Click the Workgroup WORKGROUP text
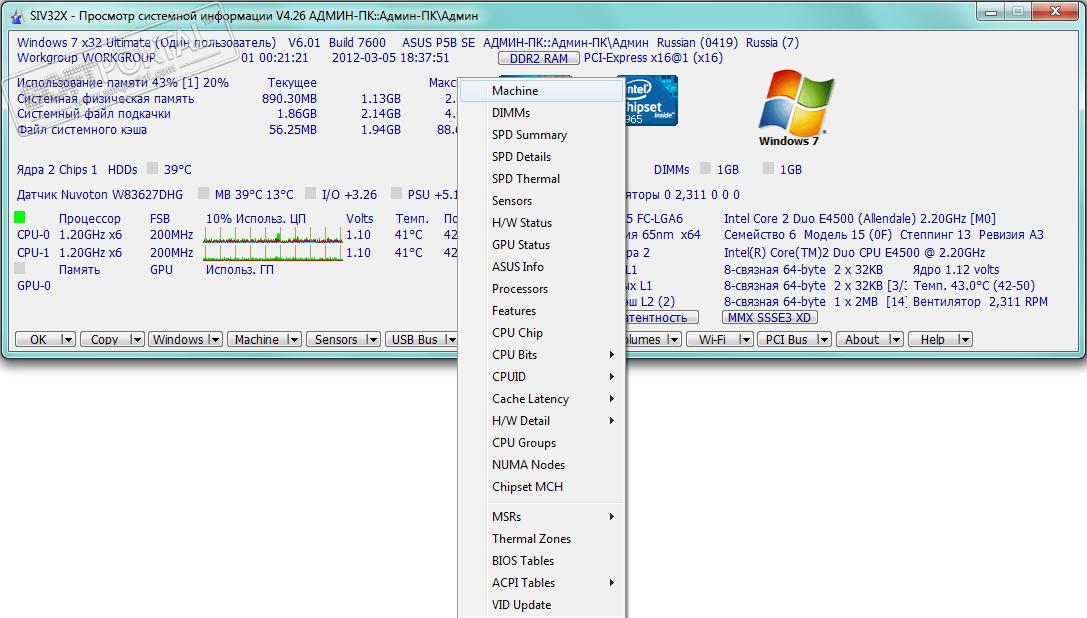 coord(87,58)
